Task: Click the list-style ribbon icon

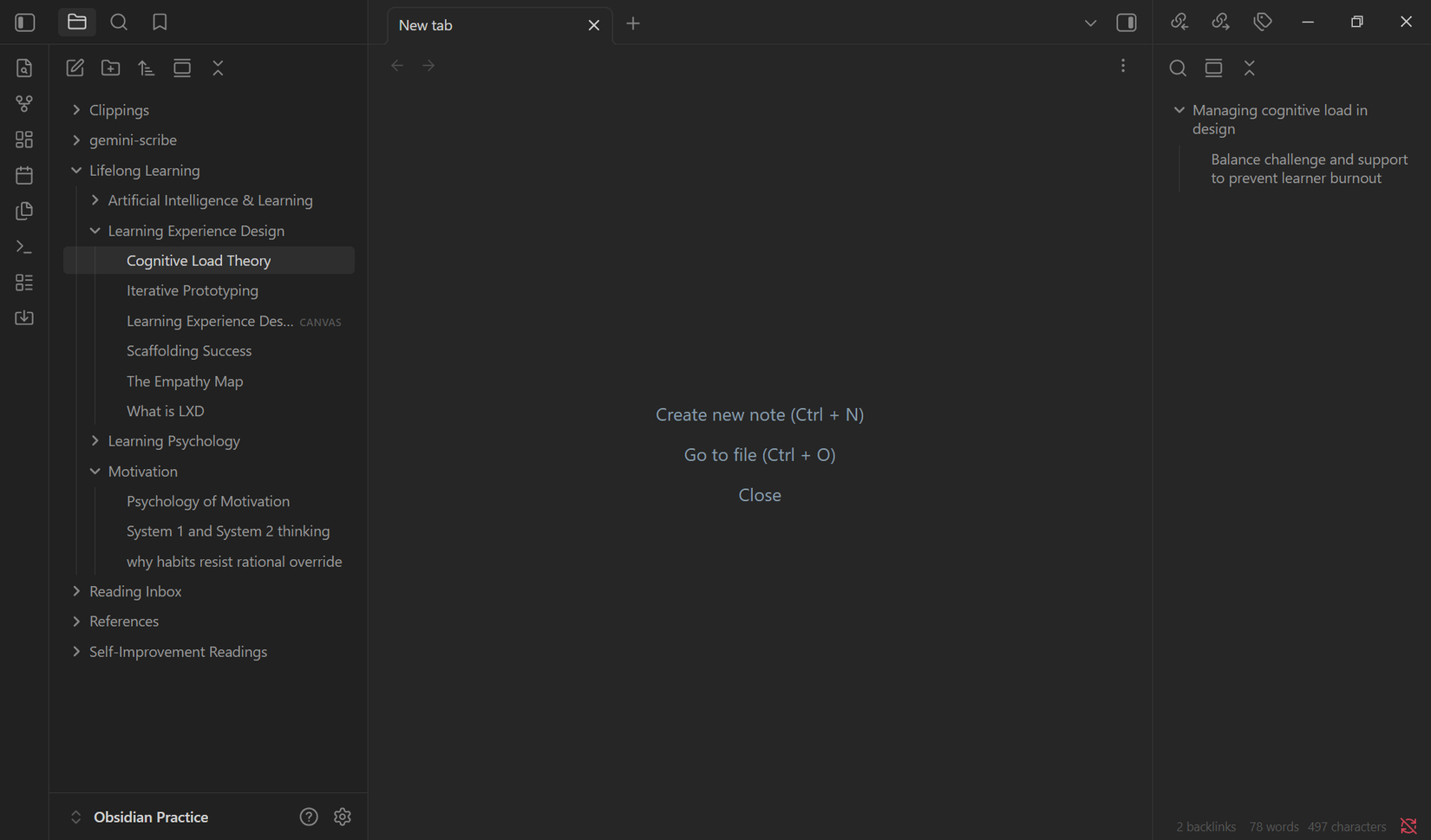Action: click(x=24, y=283)
